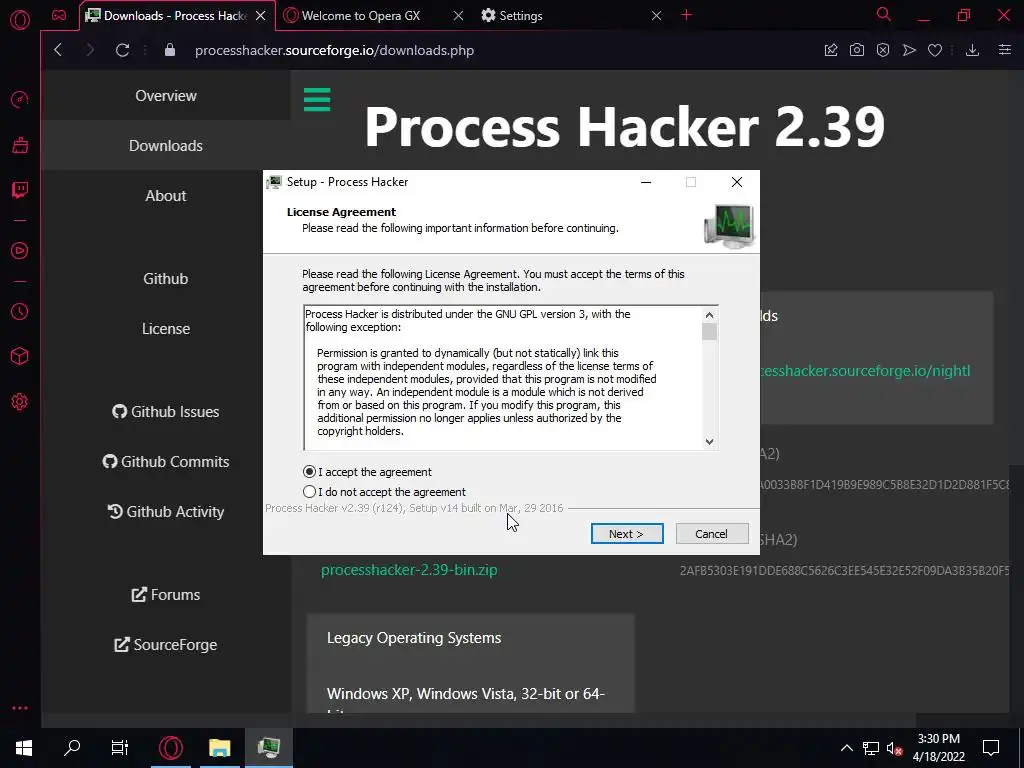Open the Github Commits link

[166, 461]
